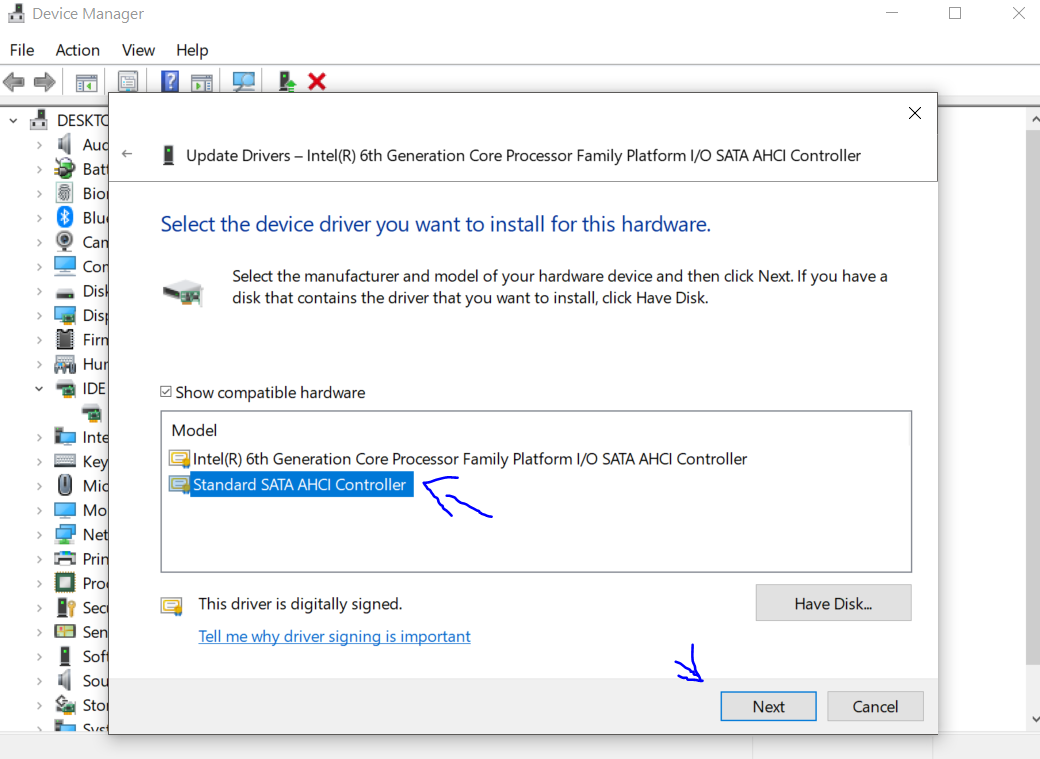The width and height of the screenshot is (1040, 759).
Task: Click the Show/Hide console tree toolbar icon
Action: point(86,83)
